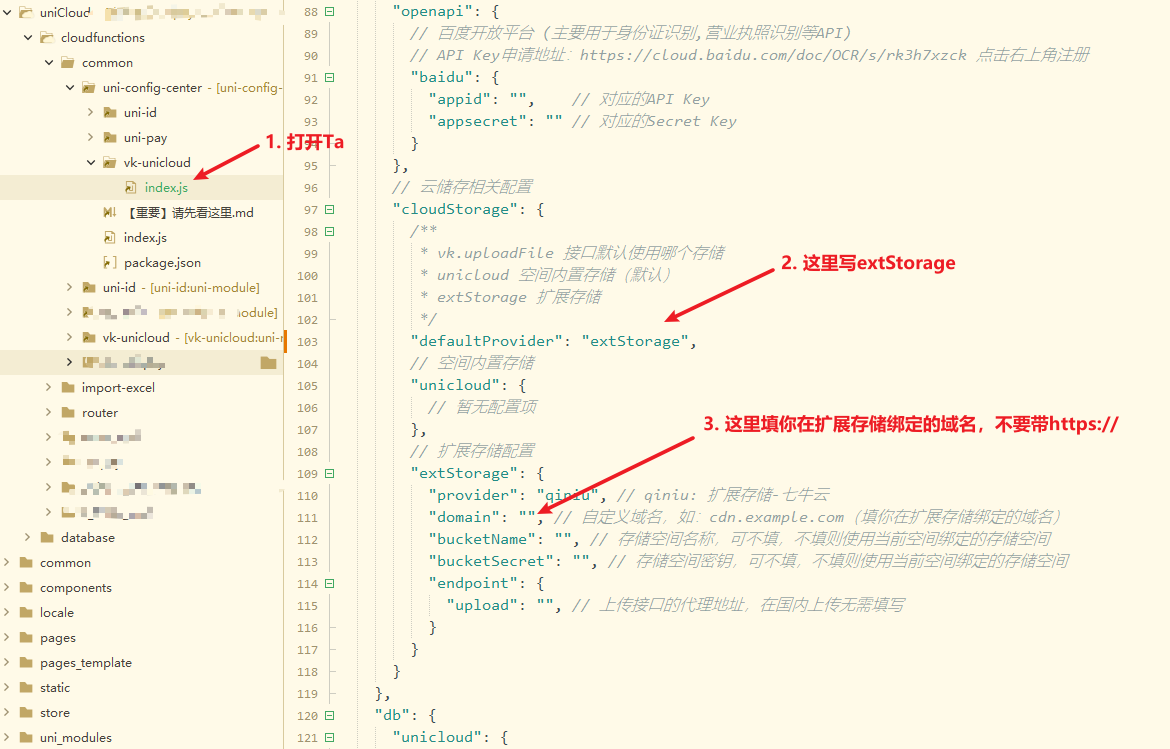Click the highlighted index.js file icon
This screenshot has height=749, width=1170.
[x=131, y=188]
